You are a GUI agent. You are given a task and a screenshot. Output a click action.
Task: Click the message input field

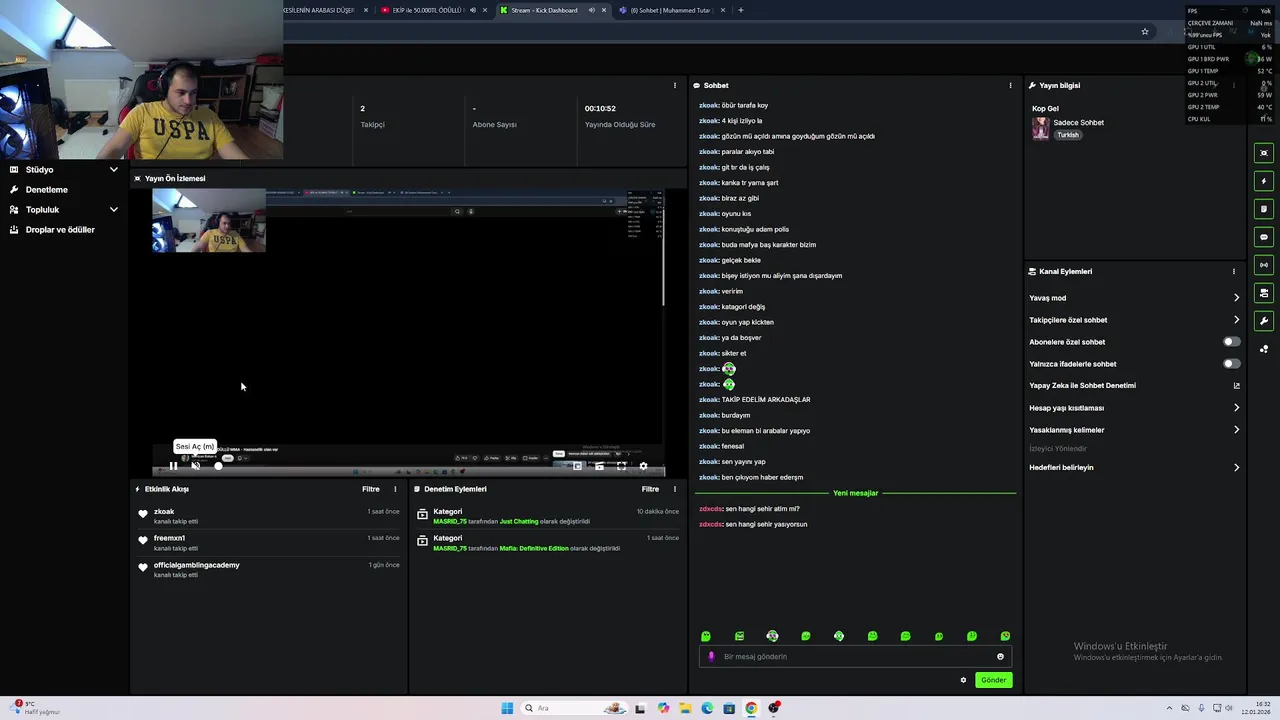point(855,657)
